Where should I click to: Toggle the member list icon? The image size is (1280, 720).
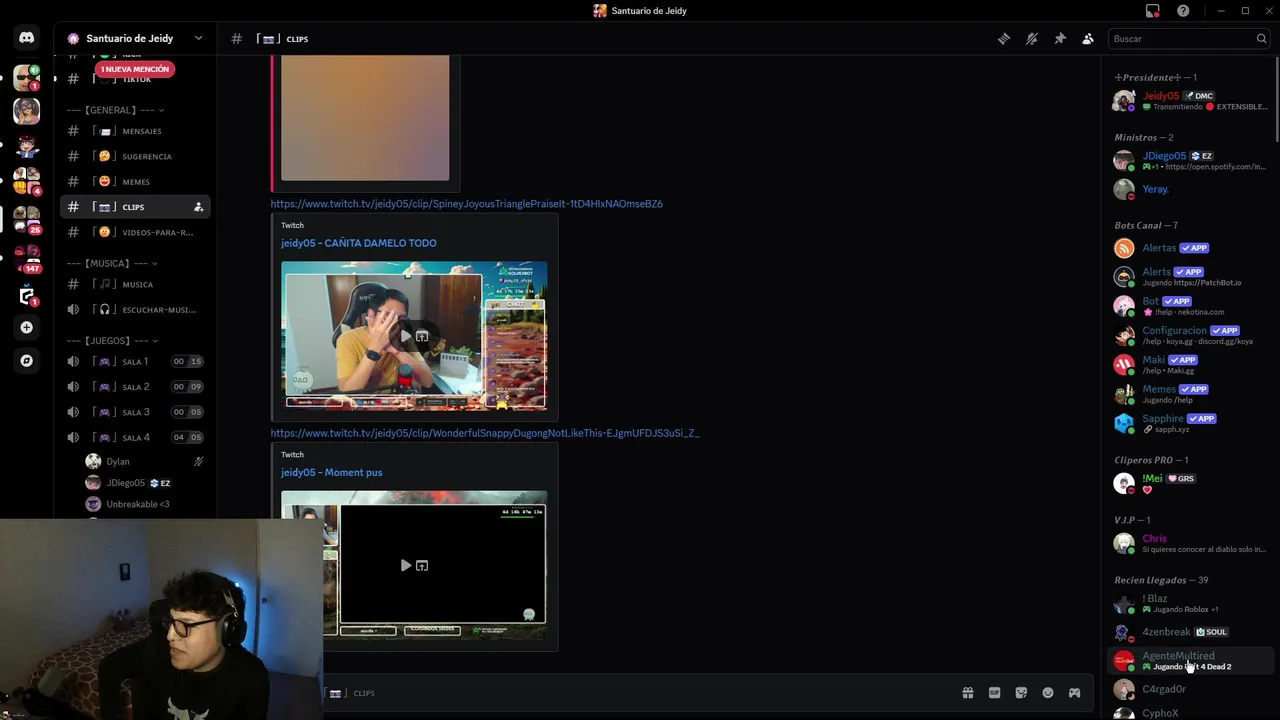(1088, 39)
